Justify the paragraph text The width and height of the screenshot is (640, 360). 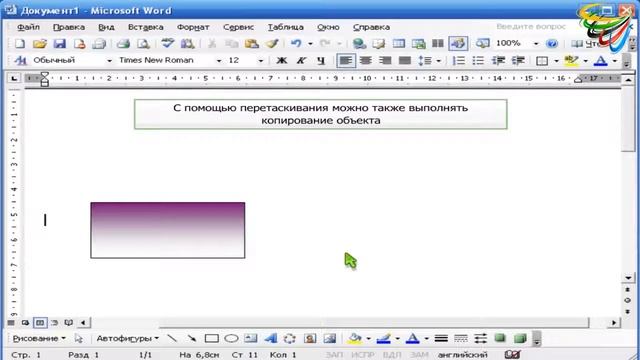coord(404,61)
